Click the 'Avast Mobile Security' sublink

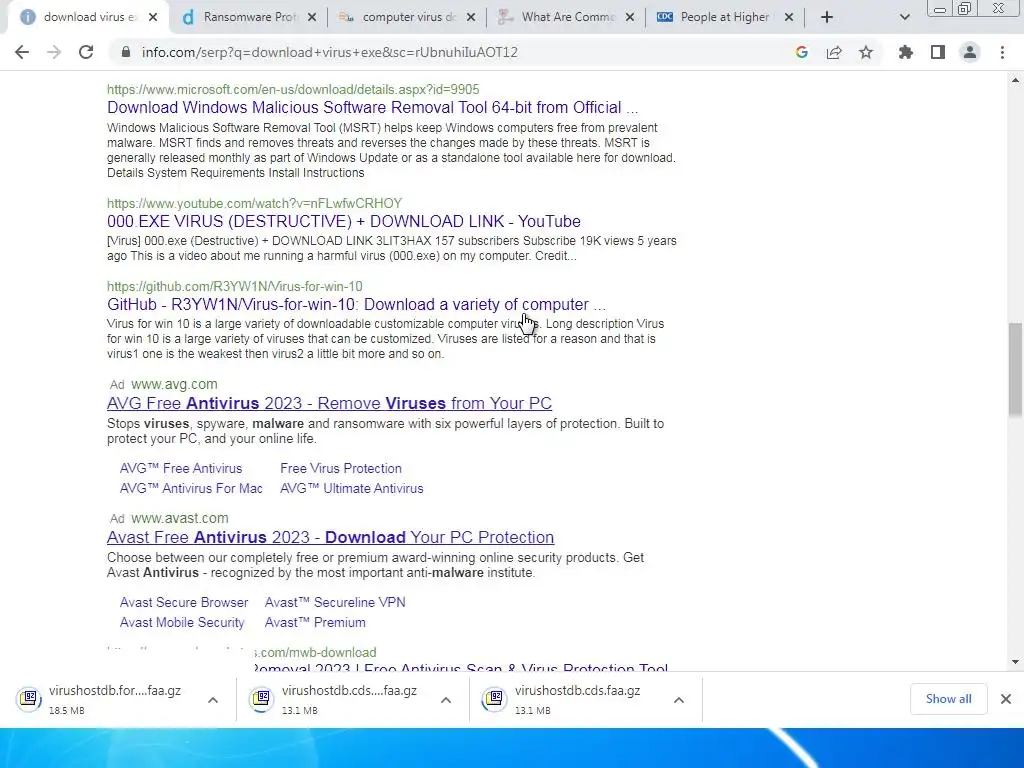pyautogui.click(x=182, y=622)
